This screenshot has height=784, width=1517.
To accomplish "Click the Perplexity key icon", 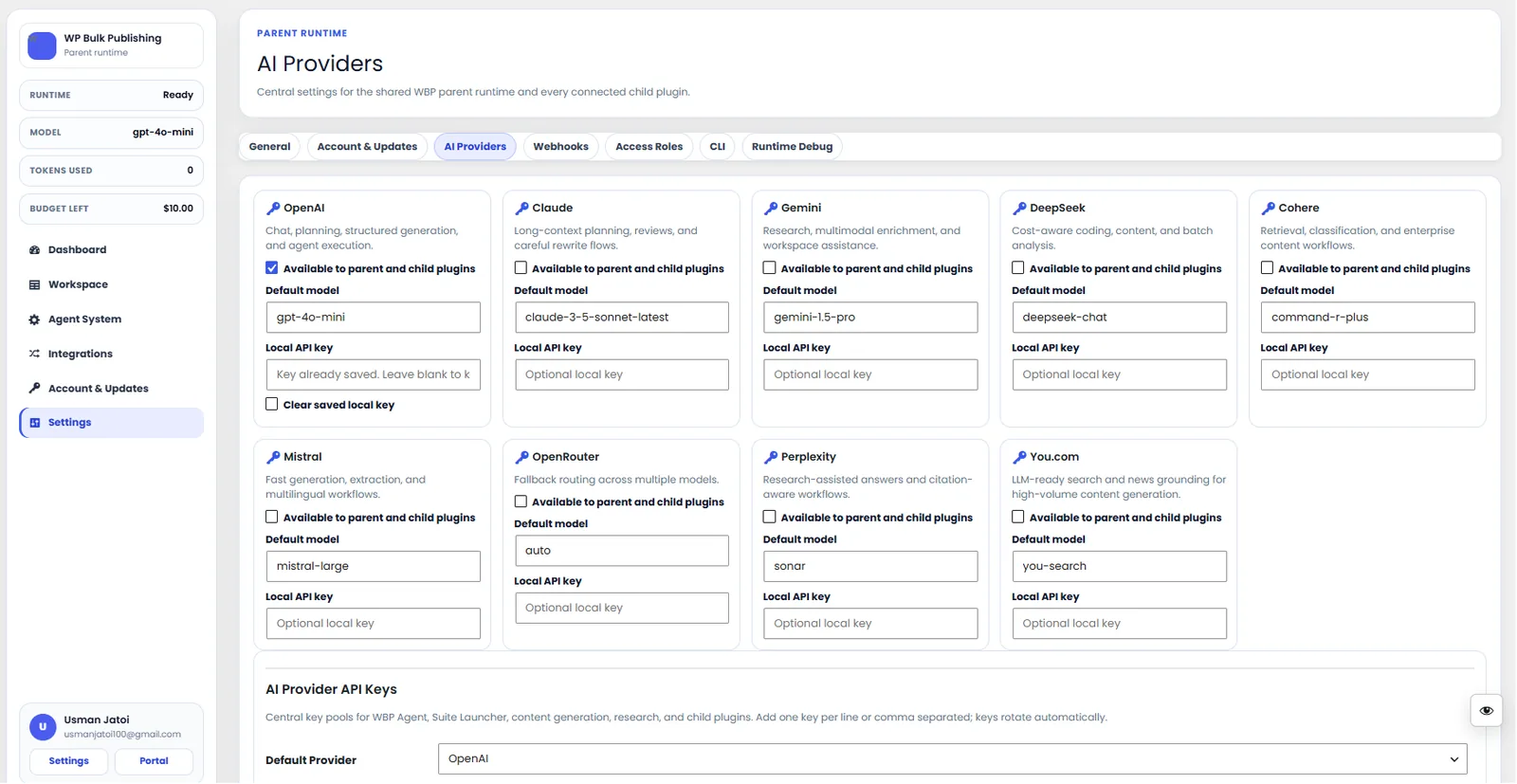I will (771, 457).
